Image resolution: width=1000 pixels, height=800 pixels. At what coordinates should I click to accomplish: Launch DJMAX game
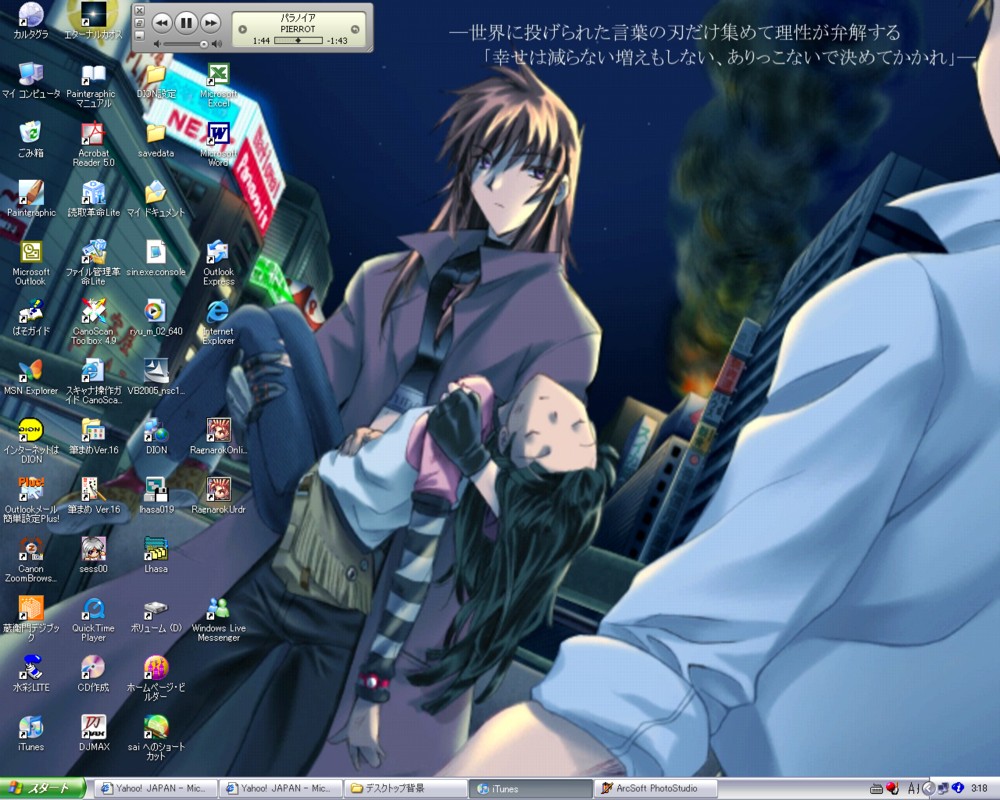click(x=93, y=733)
